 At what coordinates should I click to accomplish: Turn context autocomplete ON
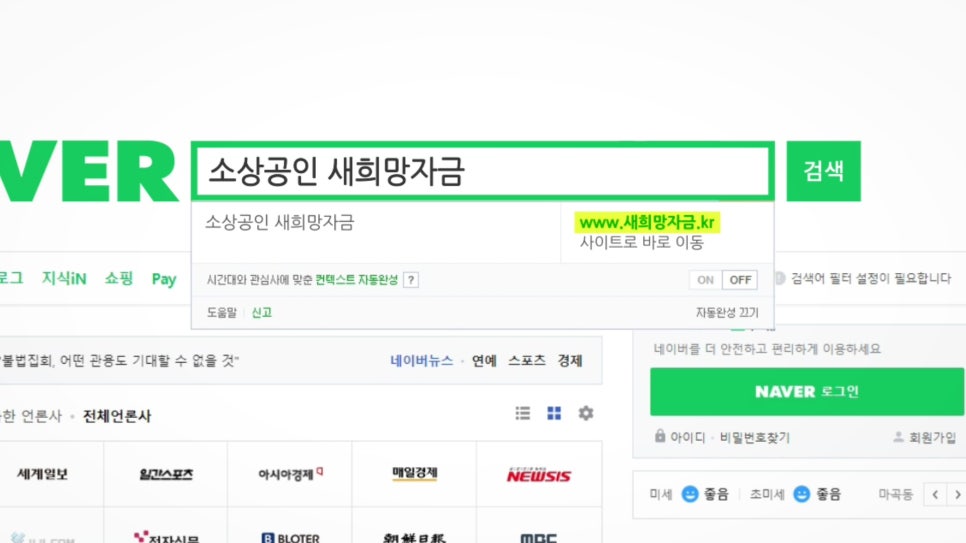(705, 280)
